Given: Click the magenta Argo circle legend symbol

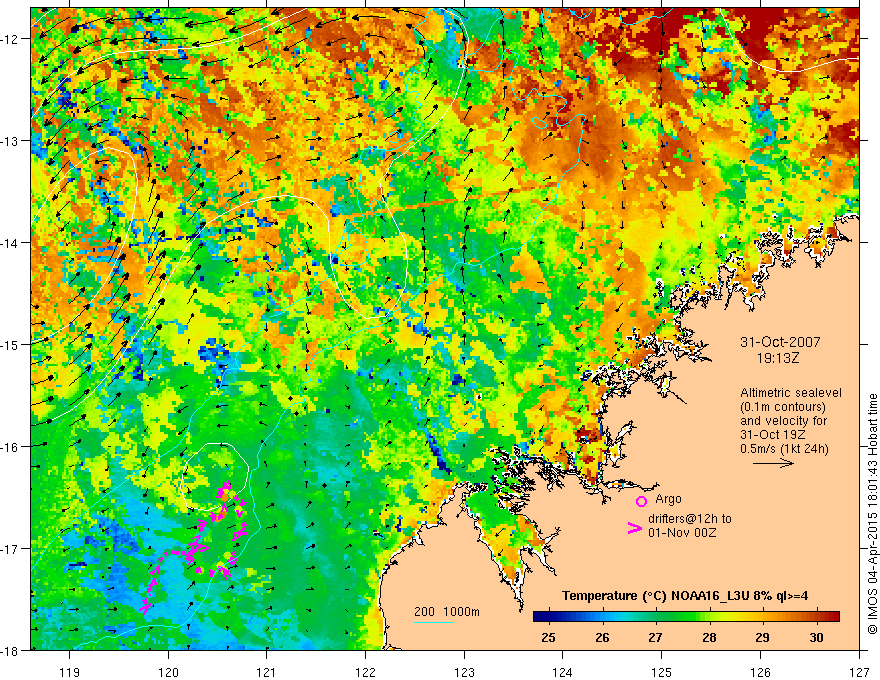Looking at the screenshot, I should pyautogui.click(x=641, y=502).
